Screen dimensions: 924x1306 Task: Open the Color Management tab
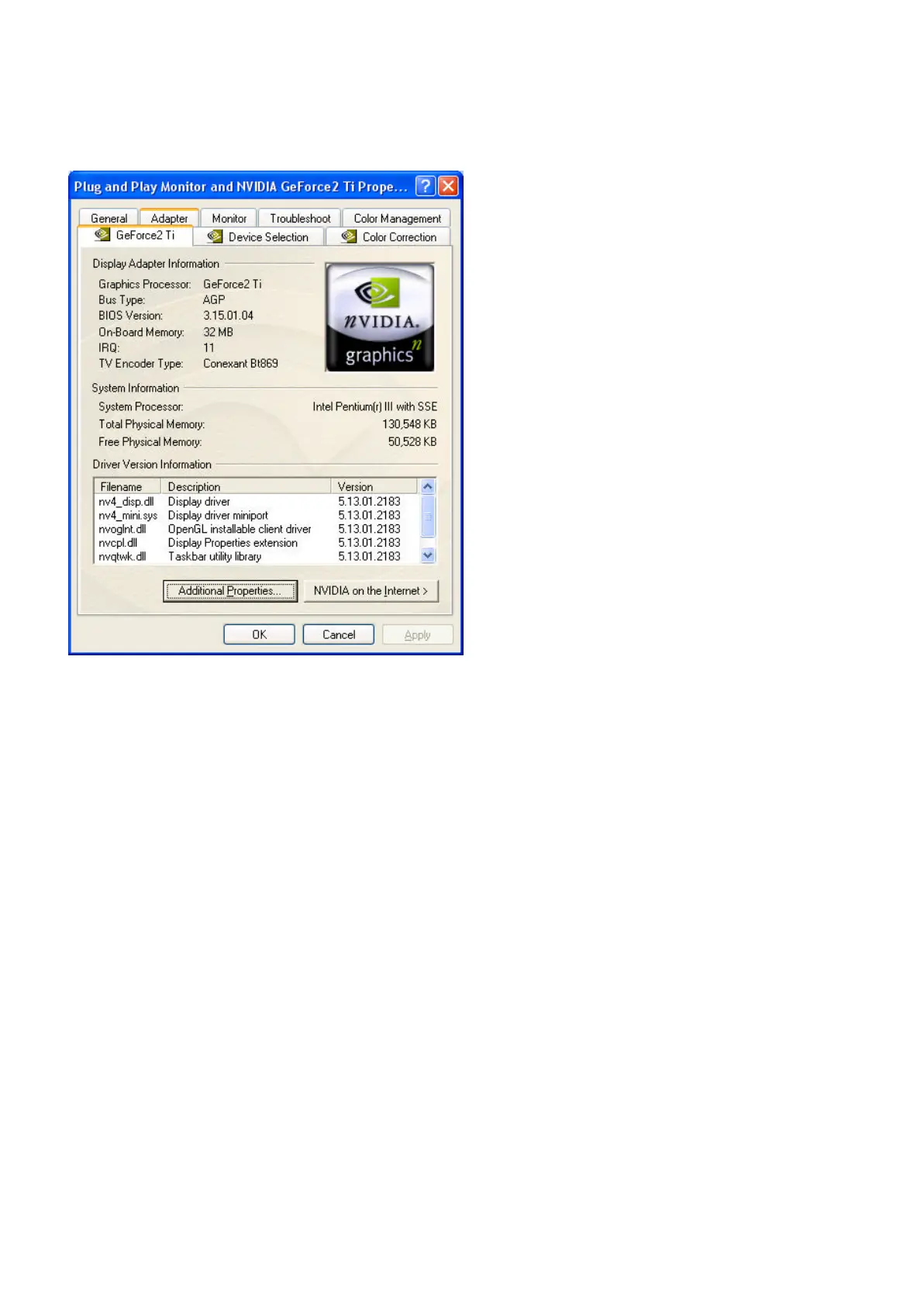[397, 218]
